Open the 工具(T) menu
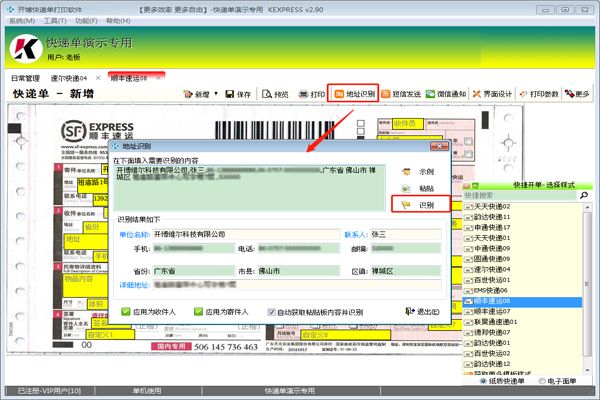Screen dimensions: 600x400 (x=55, y=21)
